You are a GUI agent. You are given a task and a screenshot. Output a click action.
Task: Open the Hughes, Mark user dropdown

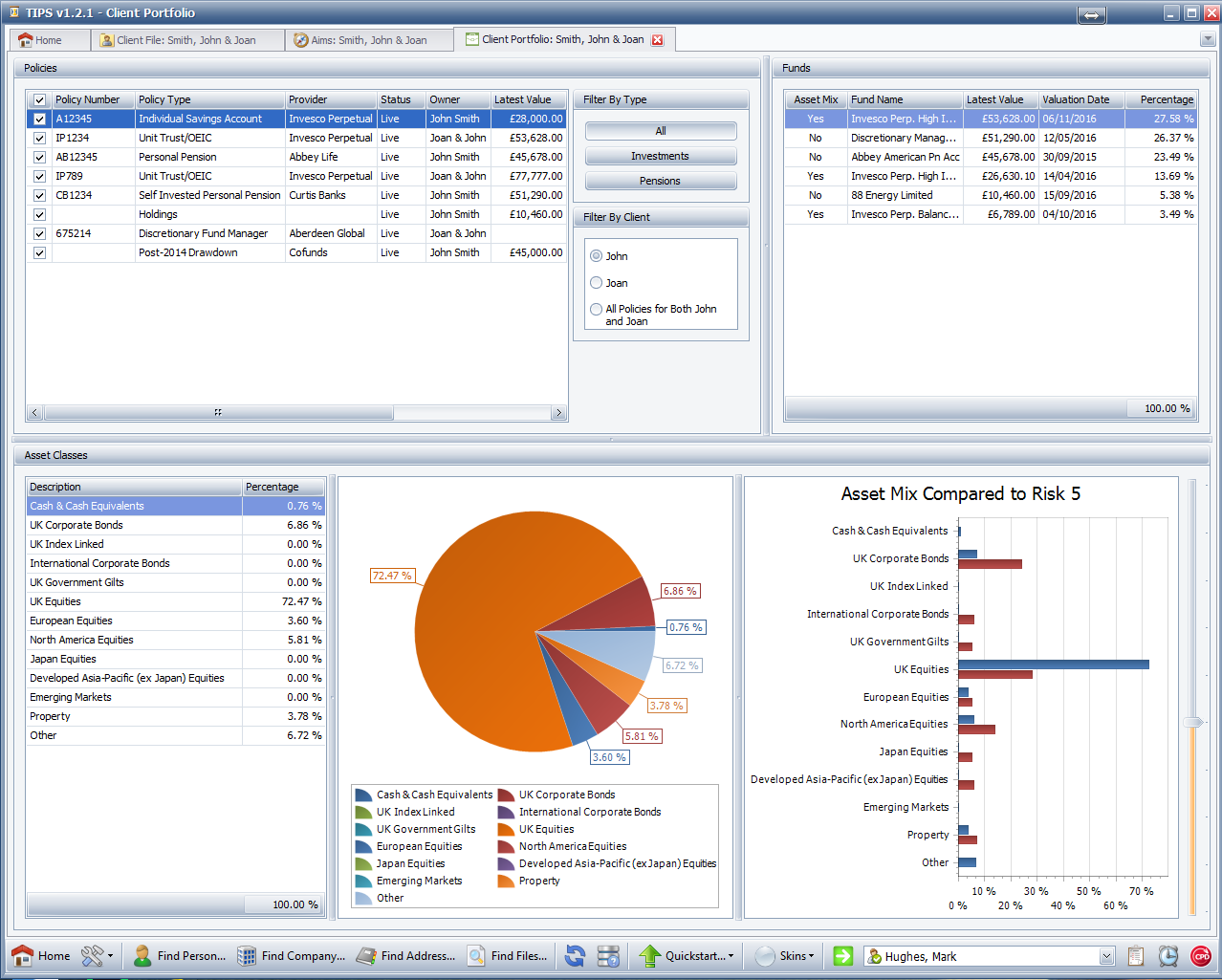(x=1106, y=956)
